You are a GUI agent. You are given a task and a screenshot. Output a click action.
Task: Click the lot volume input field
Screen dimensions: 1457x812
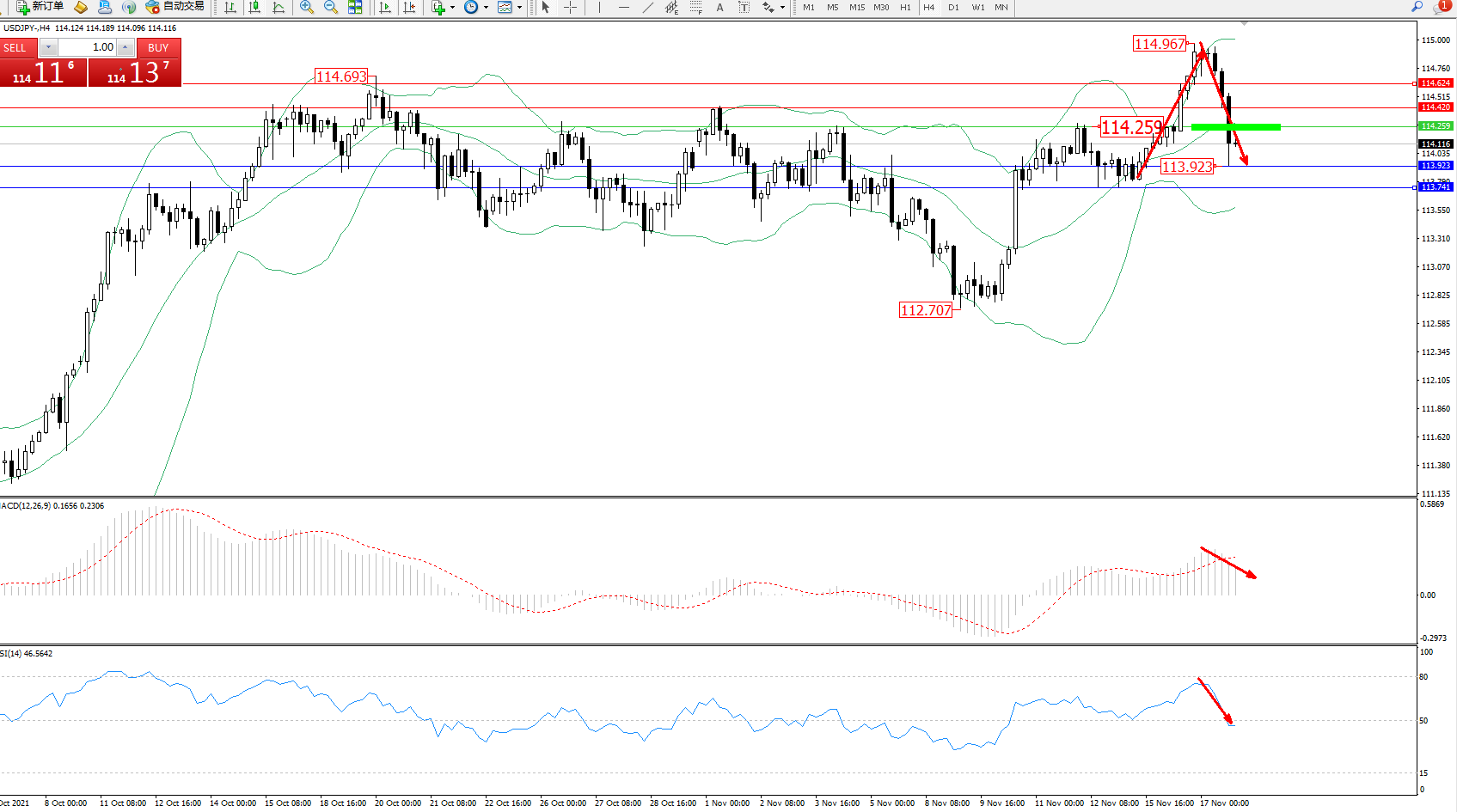pos(88,47)
